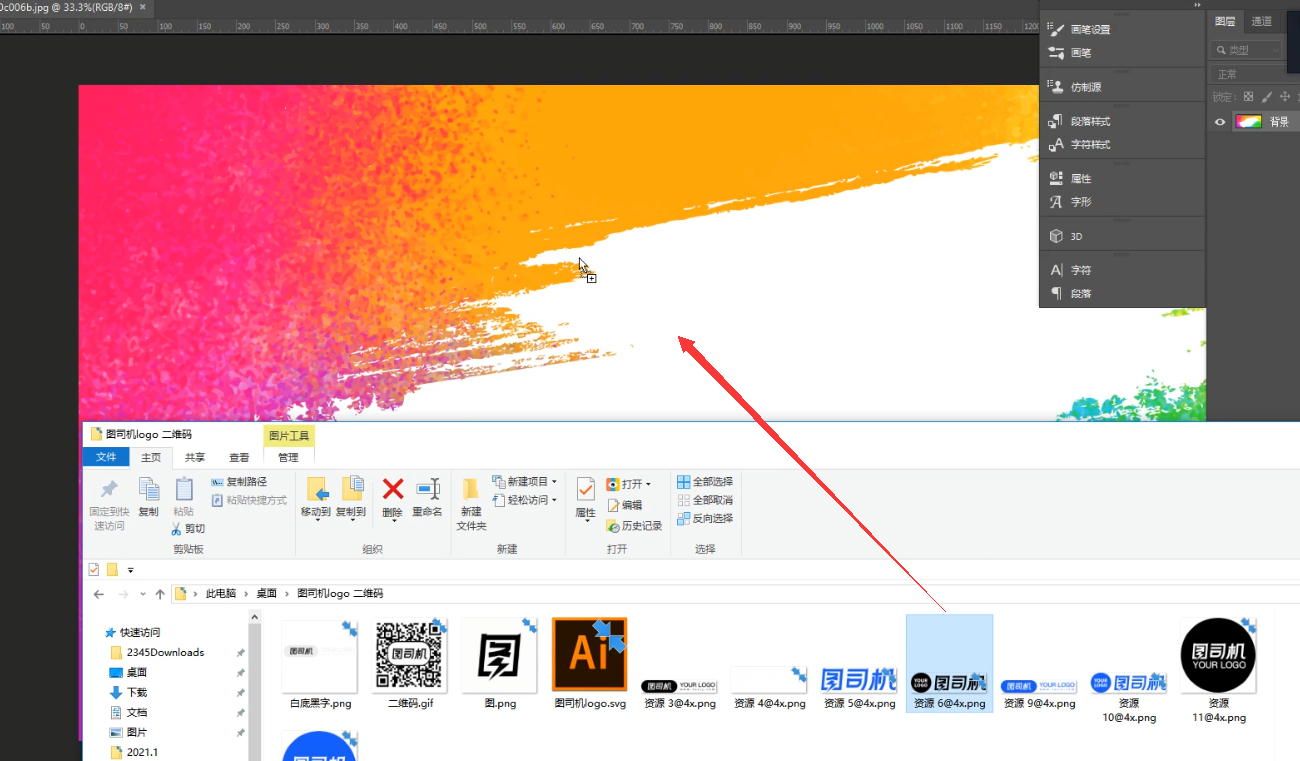Click the 复制 copy button
The height and width of the screenshot is (761, 1300).
[x=149, y=497]
